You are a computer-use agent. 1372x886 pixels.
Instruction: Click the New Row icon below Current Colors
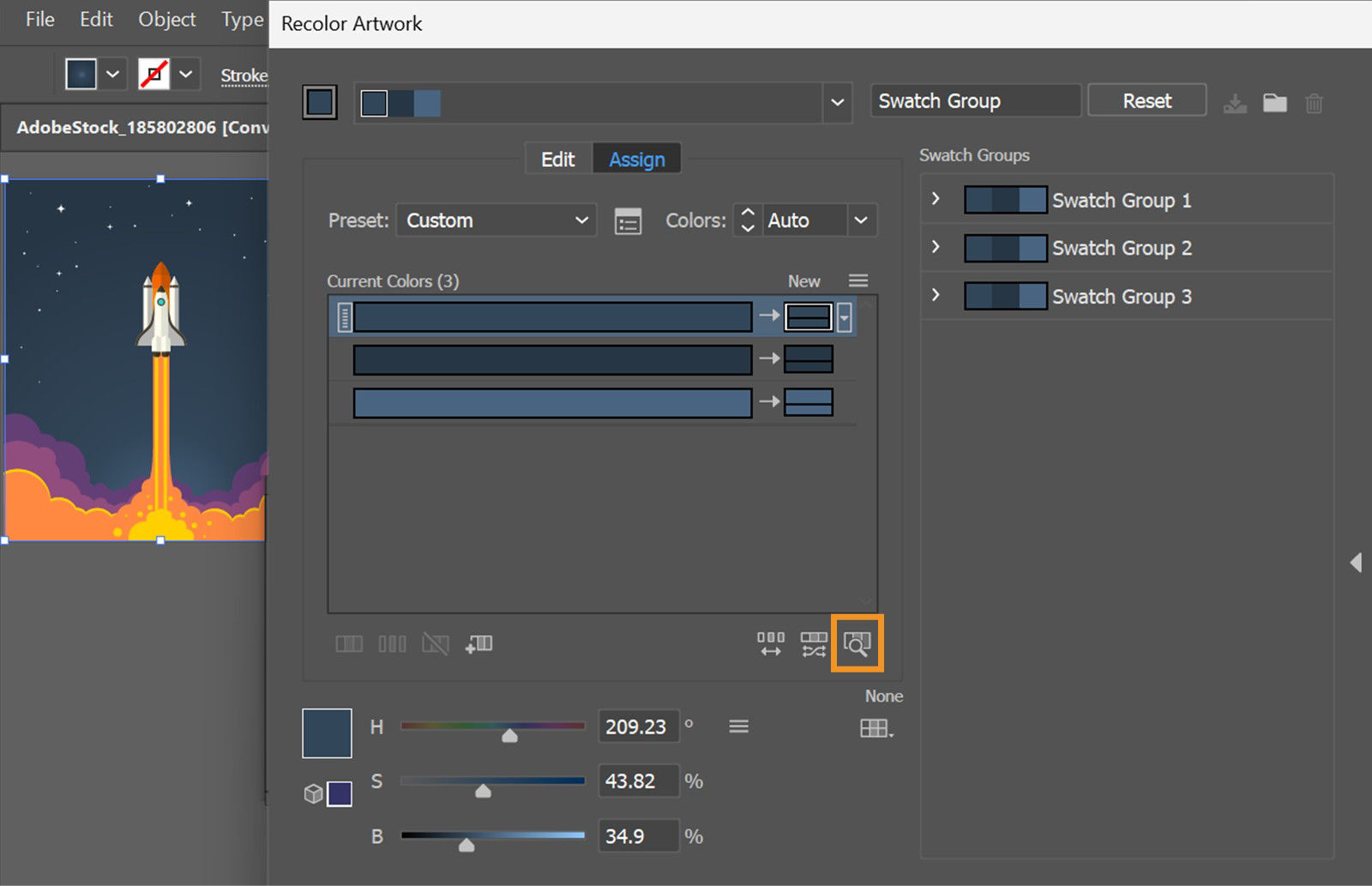point(479,644)
